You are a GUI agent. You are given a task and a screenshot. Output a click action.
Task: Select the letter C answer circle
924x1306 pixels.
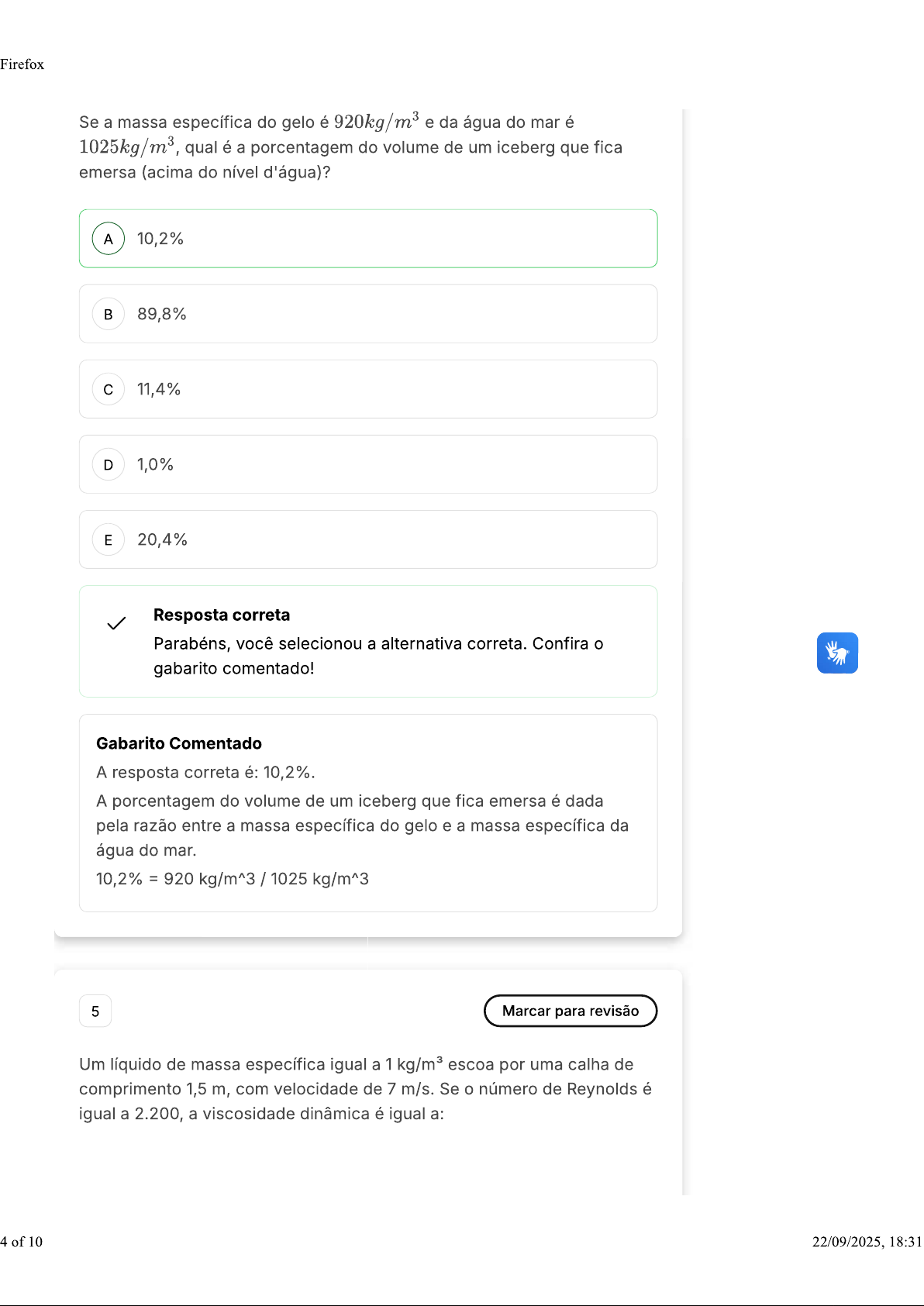click(109, 389)
